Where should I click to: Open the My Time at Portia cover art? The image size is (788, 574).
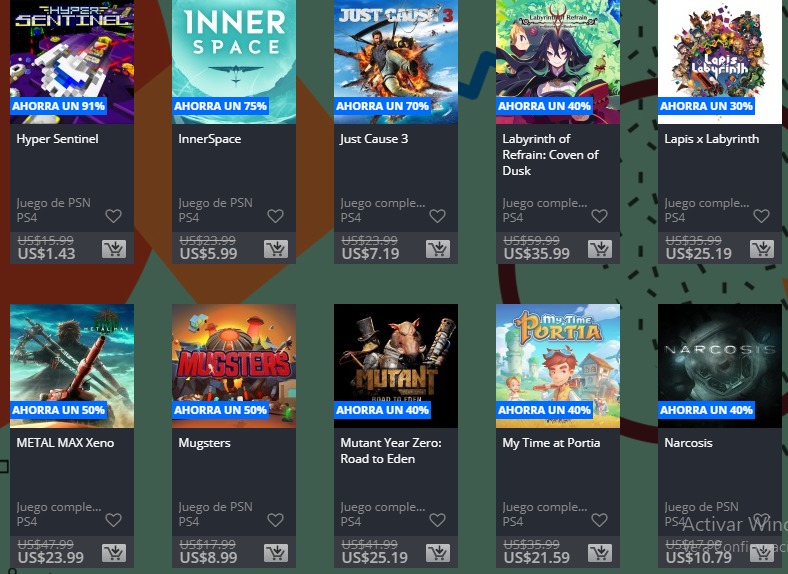pyautogui.click(x=558, y=366)
